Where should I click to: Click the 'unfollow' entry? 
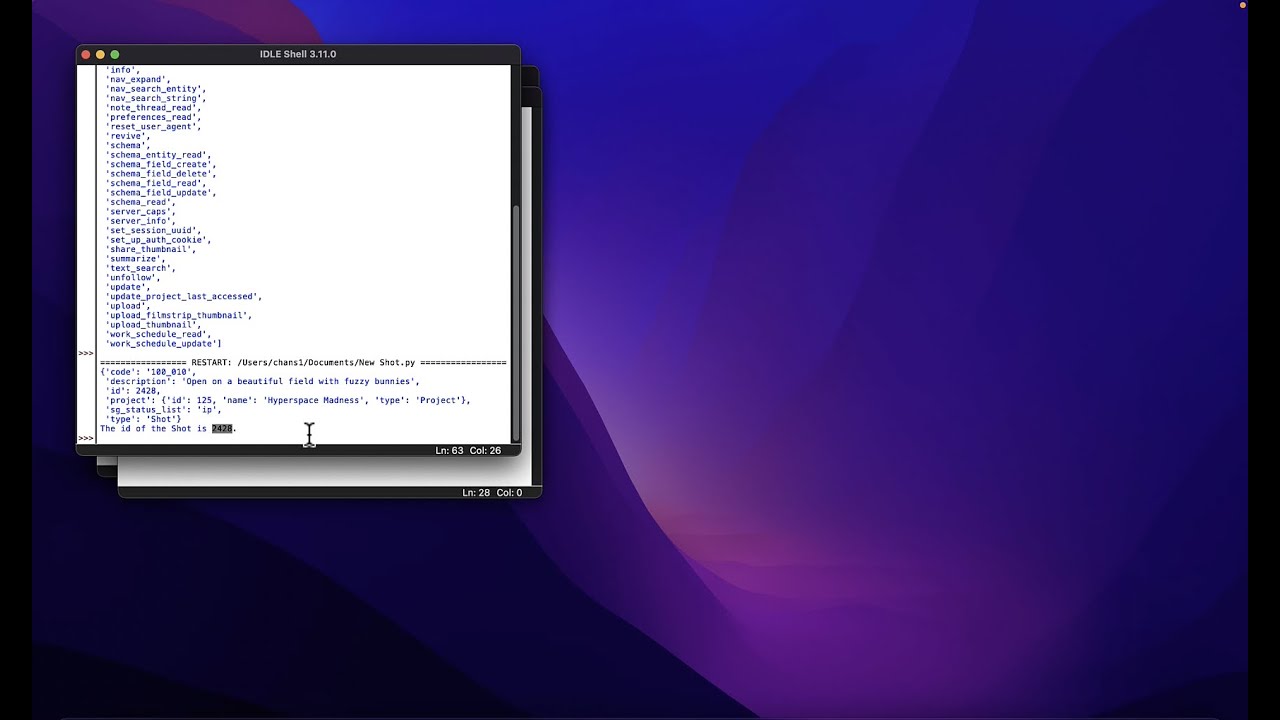click(133, 278)
